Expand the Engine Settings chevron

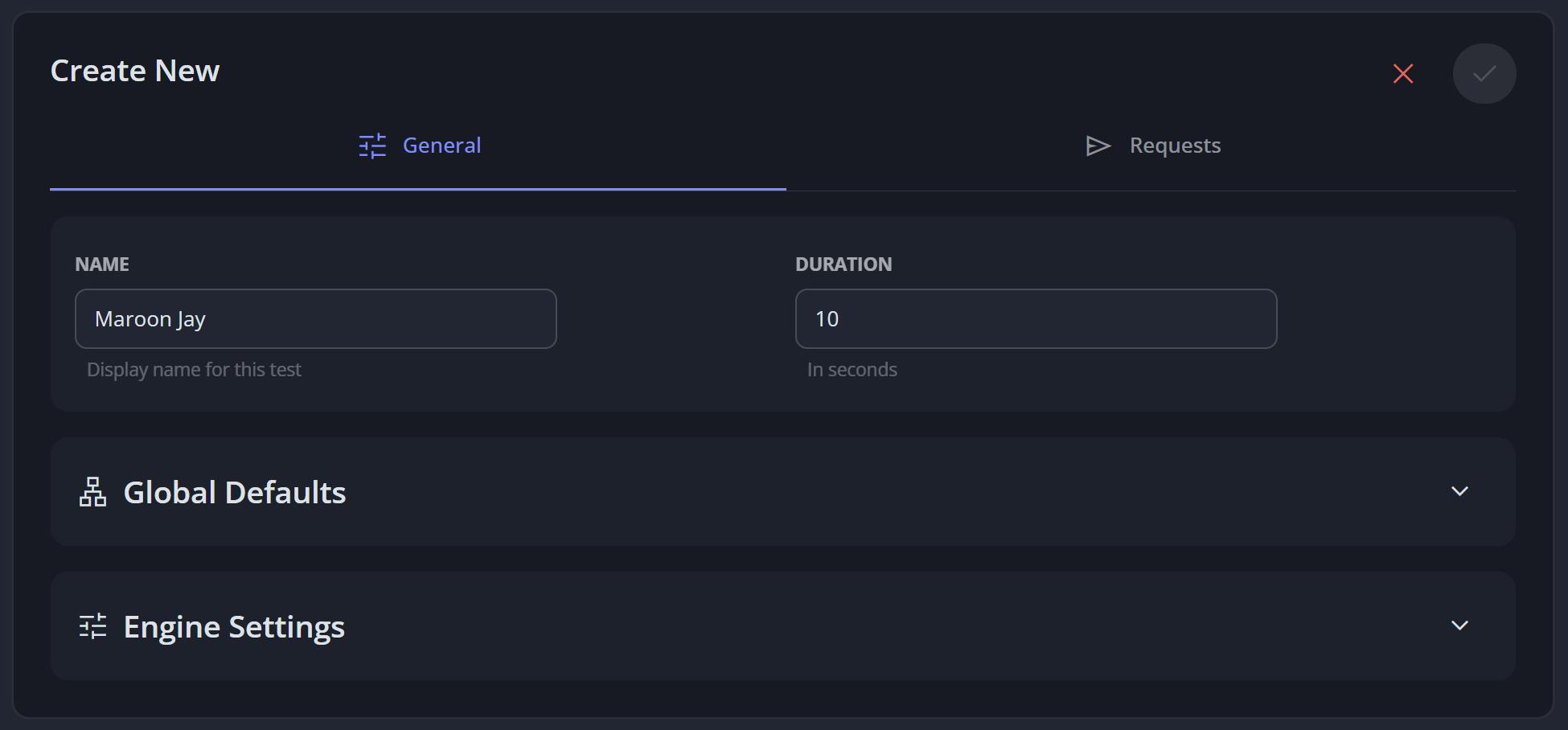coord(1459,625)
